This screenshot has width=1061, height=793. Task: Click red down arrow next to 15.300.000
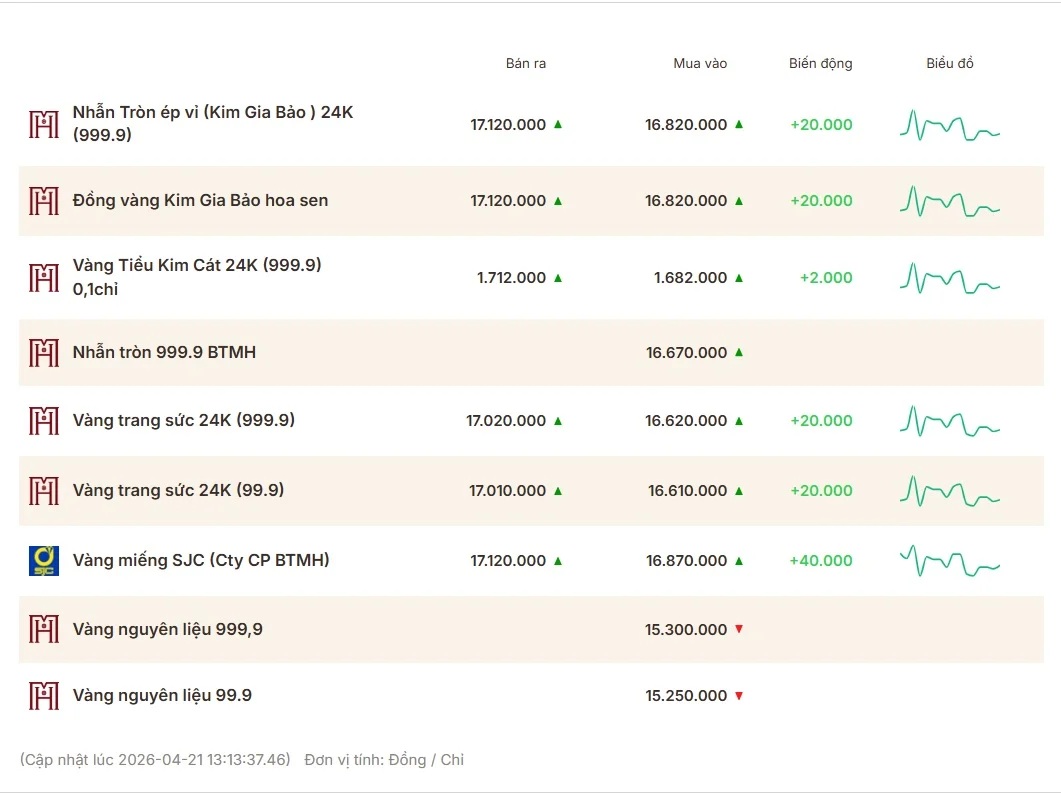click(x=739, y=629)
